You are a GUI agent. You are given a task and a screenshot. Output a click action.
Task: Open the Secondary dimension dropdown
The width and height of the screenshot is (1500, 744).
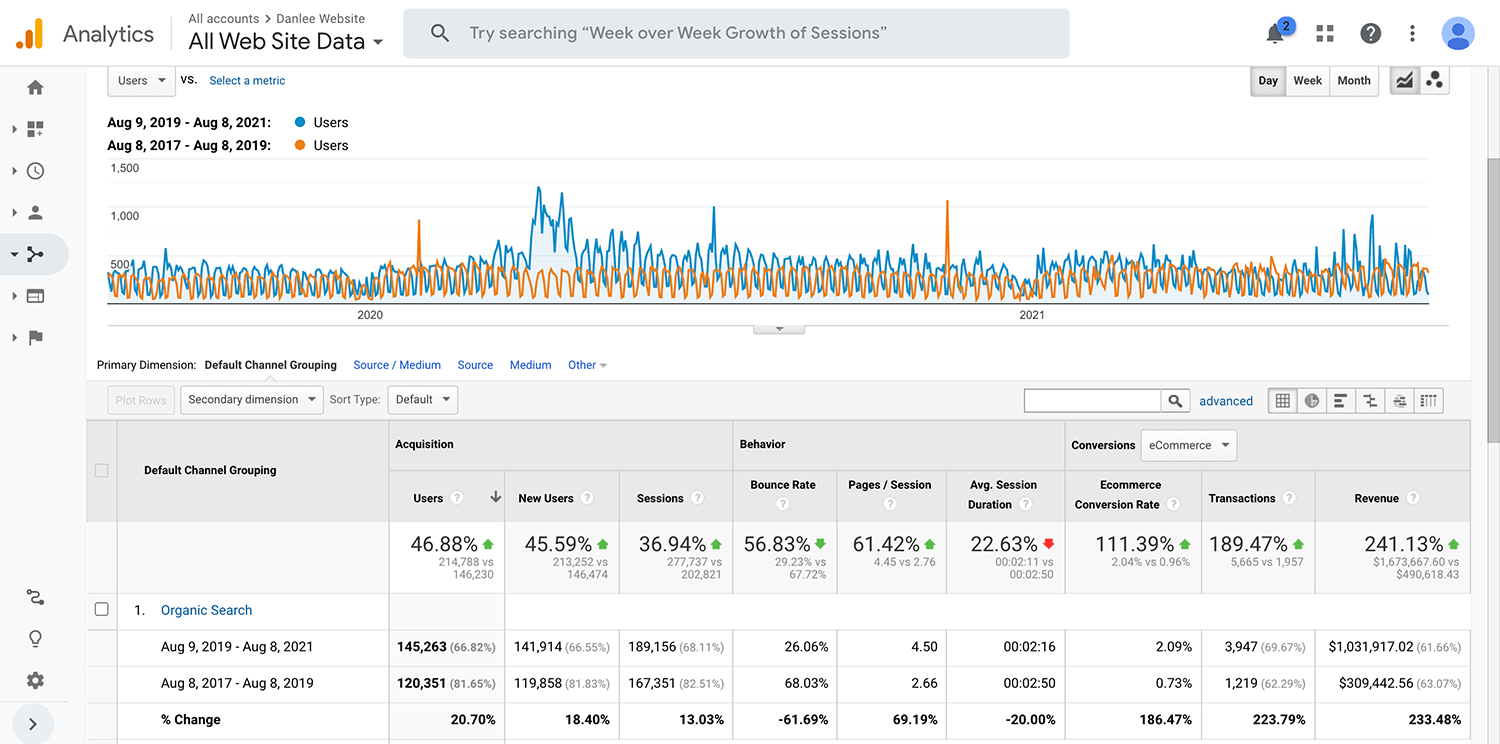pyautogui.click(x=252, y=400)
